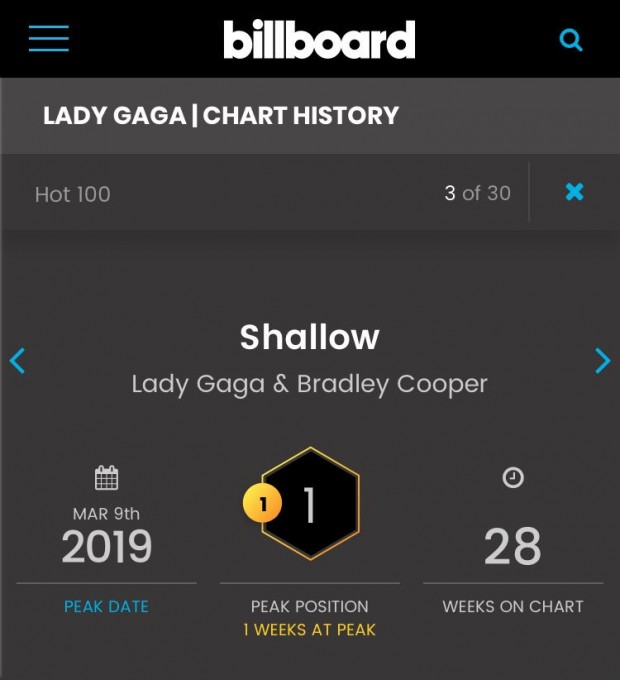Click the hexagon peak position 1
This screenshot has width=620, height=680.
pos(310,503)
